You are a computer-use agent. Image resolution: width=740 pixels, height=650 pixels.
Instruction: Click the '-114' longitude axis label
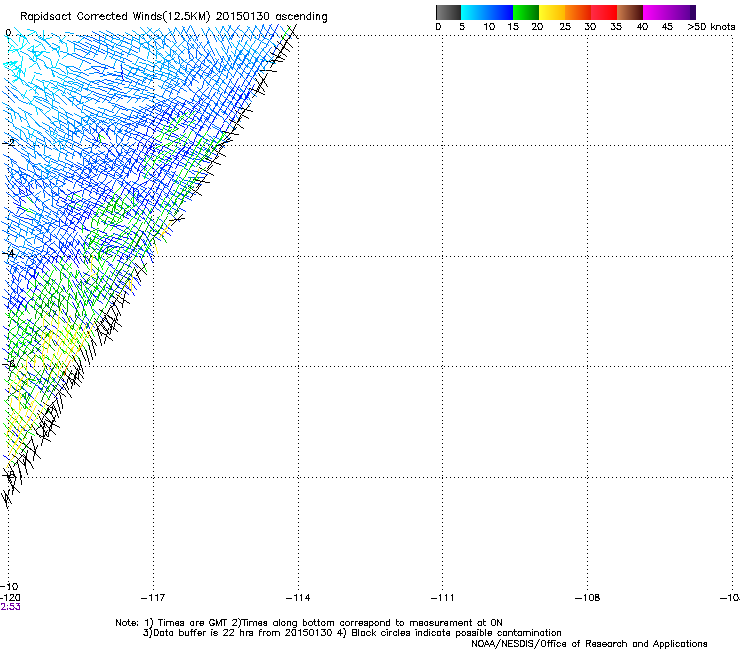click(298, 598)
